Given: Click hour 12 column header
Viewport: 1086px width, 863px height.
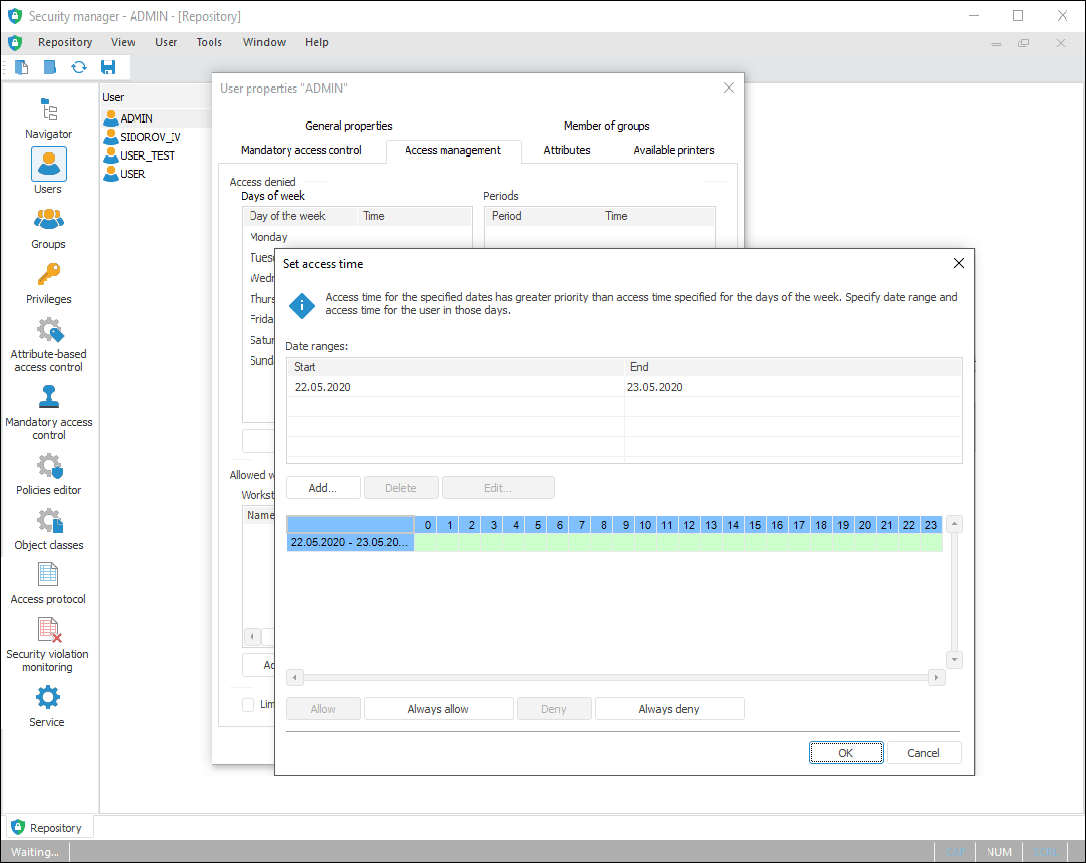Looking at the screenshot, I should 689,525.
